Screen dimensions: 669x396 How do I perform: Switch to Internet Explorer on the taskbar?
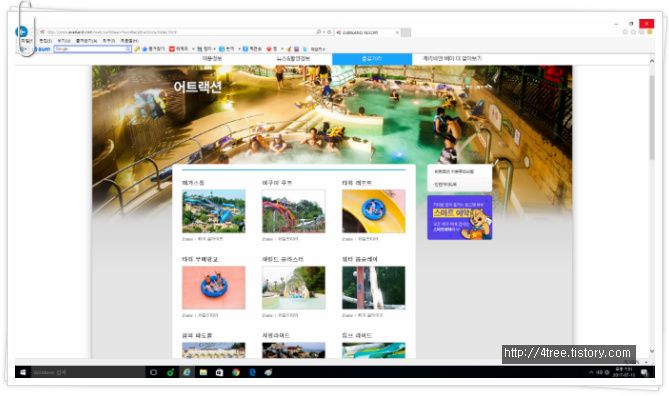tap(187, 373)
